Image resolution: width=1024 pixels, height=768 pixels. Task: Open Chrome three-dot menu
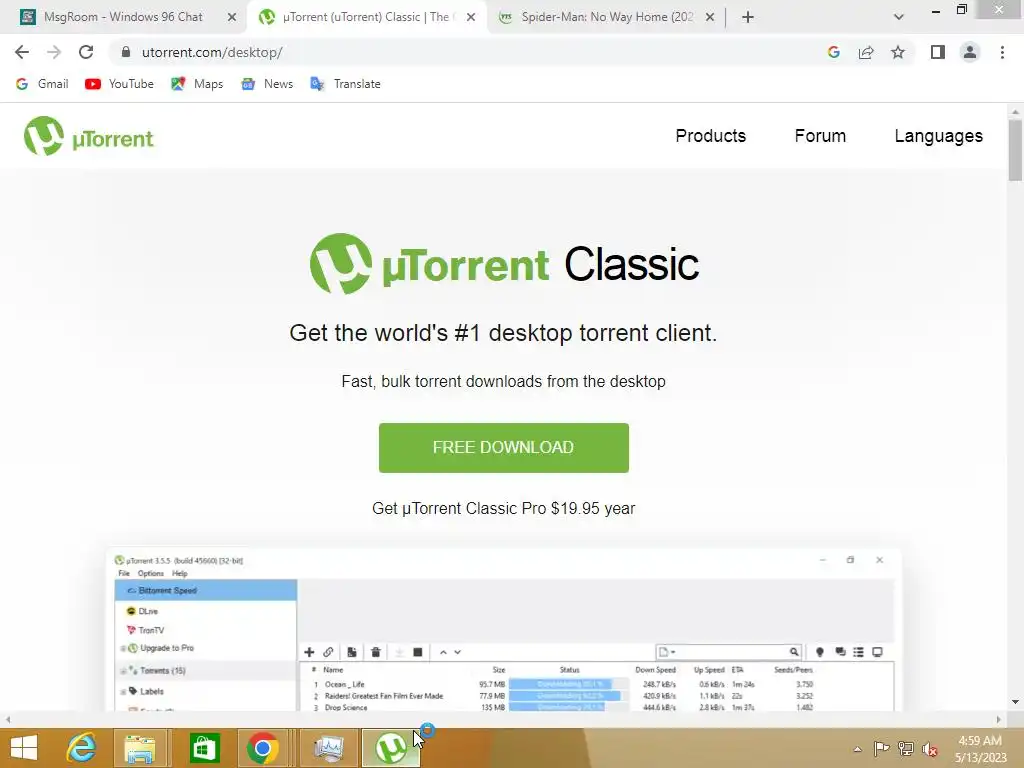pos(1002,52)
